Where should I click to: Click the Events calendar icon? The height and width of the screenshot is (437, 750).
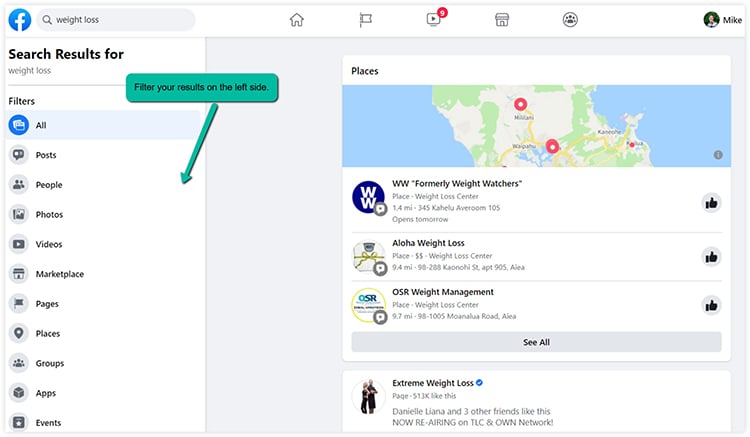(x=19, y=423)
